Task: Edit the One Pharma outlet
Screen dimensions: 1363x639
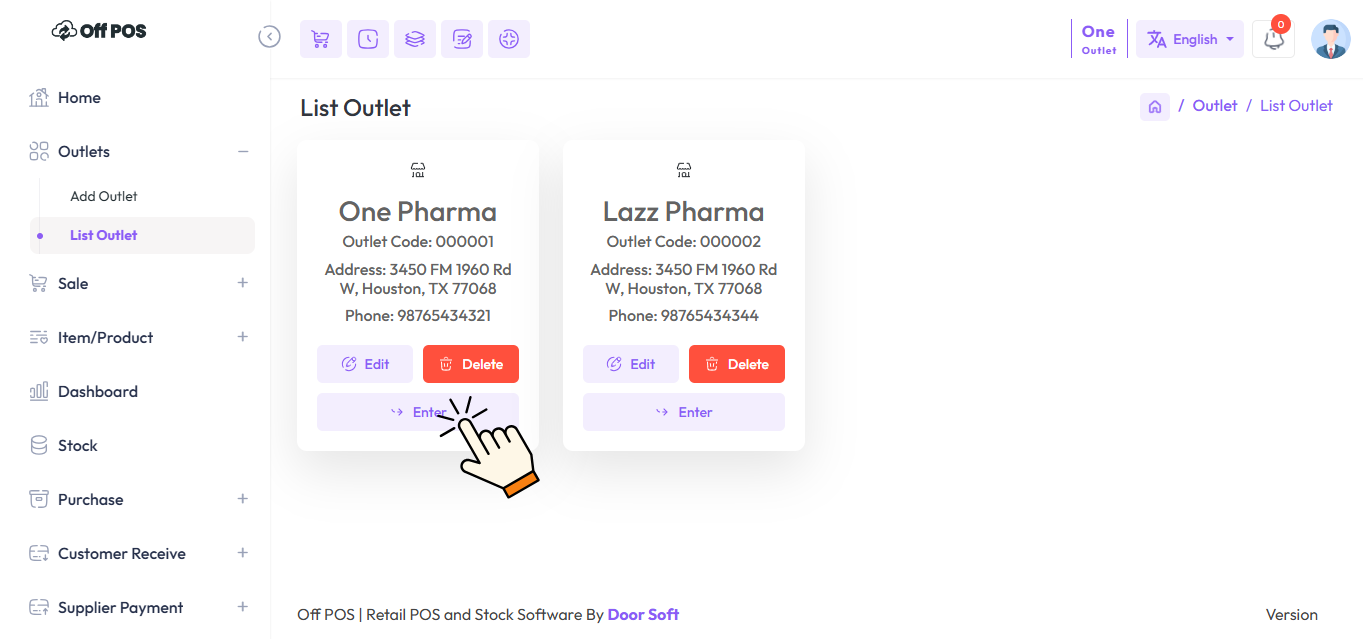Action: [364, 363]
